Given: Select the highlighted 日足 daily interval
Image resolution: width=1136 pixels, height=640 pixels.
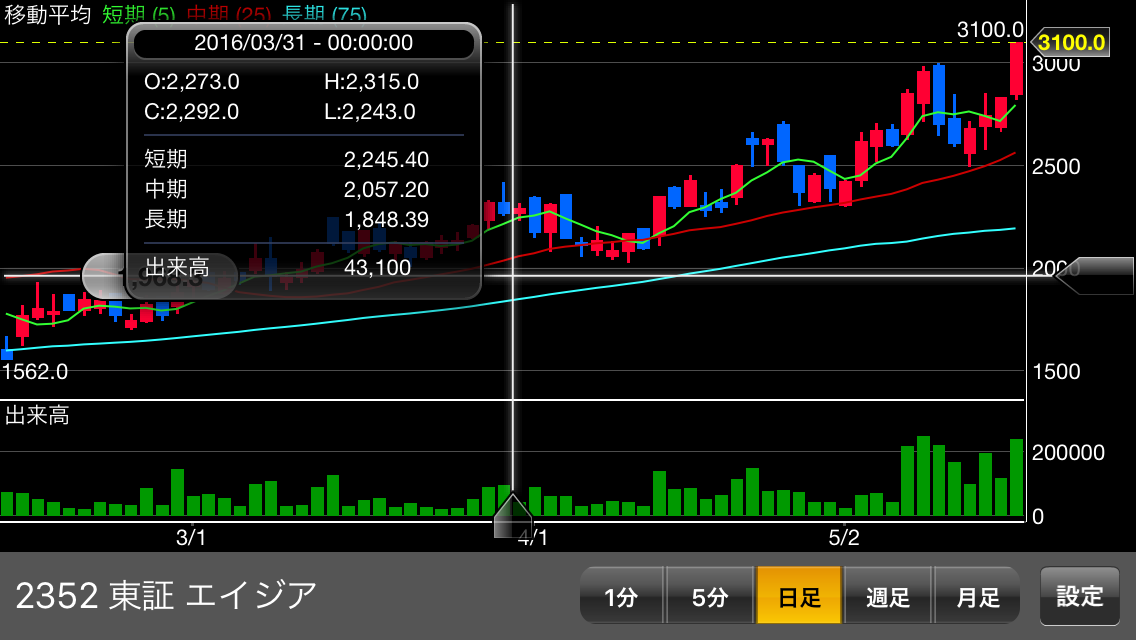Looking at the screenshot, I should 799,597.
